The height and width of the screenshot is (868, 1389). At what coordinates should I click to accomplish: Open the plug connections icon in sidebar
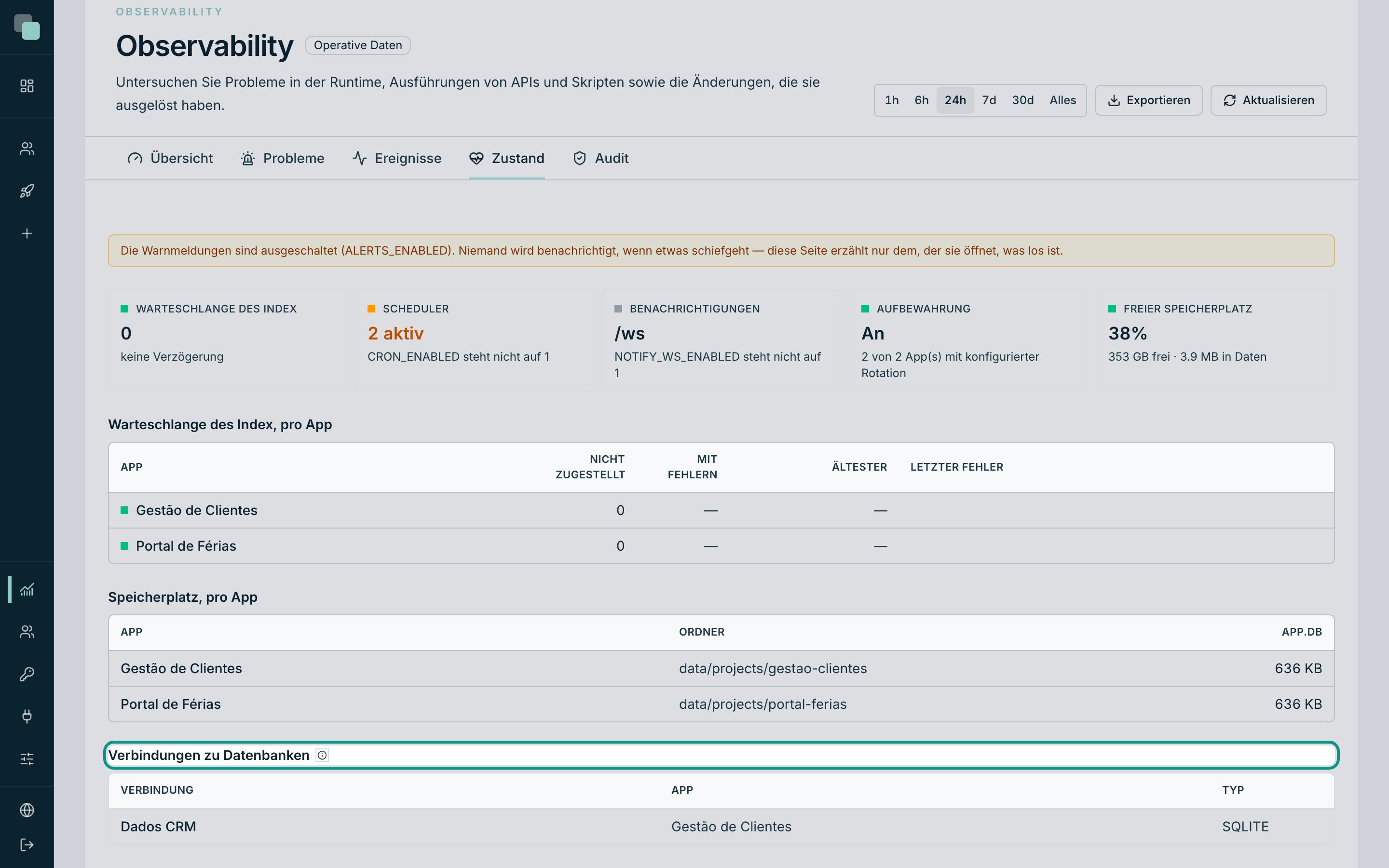tap(27, 717)
